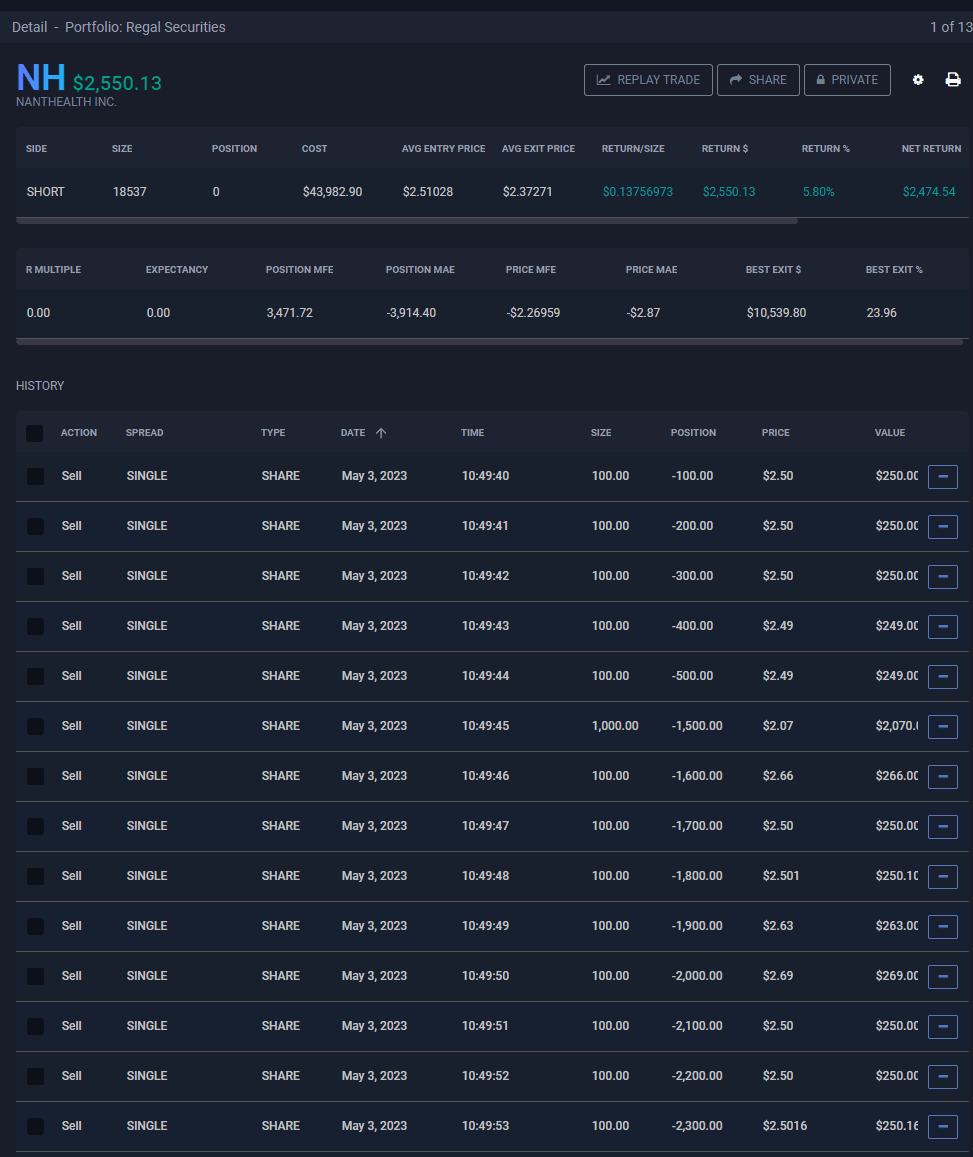Click the TYPE column header
Viewport: 973px width, 1157px height.
tap(273, 433)
